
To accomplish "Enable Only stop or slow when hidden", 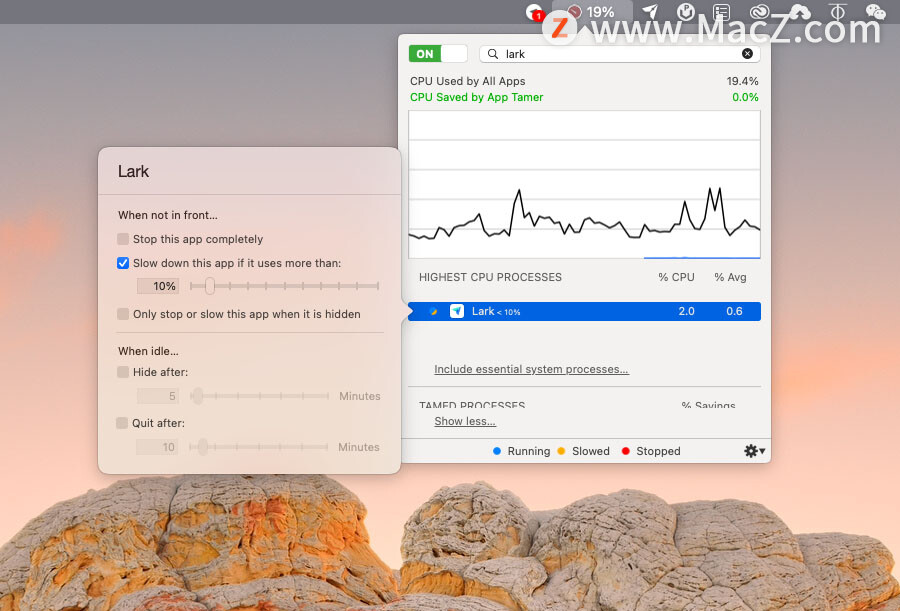I will tap(123, 314).
